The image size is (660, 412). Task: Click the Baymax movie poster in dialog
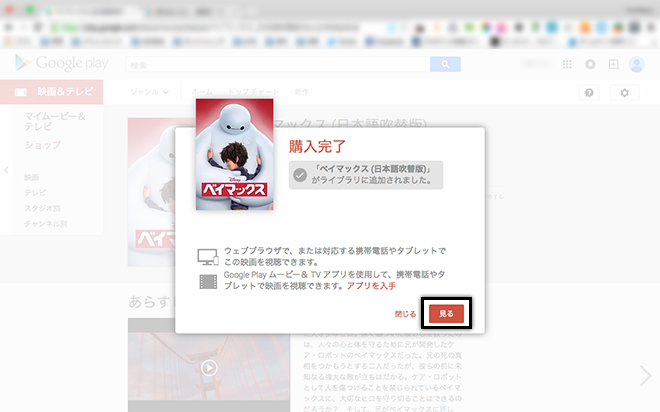(x=234, y=154)
